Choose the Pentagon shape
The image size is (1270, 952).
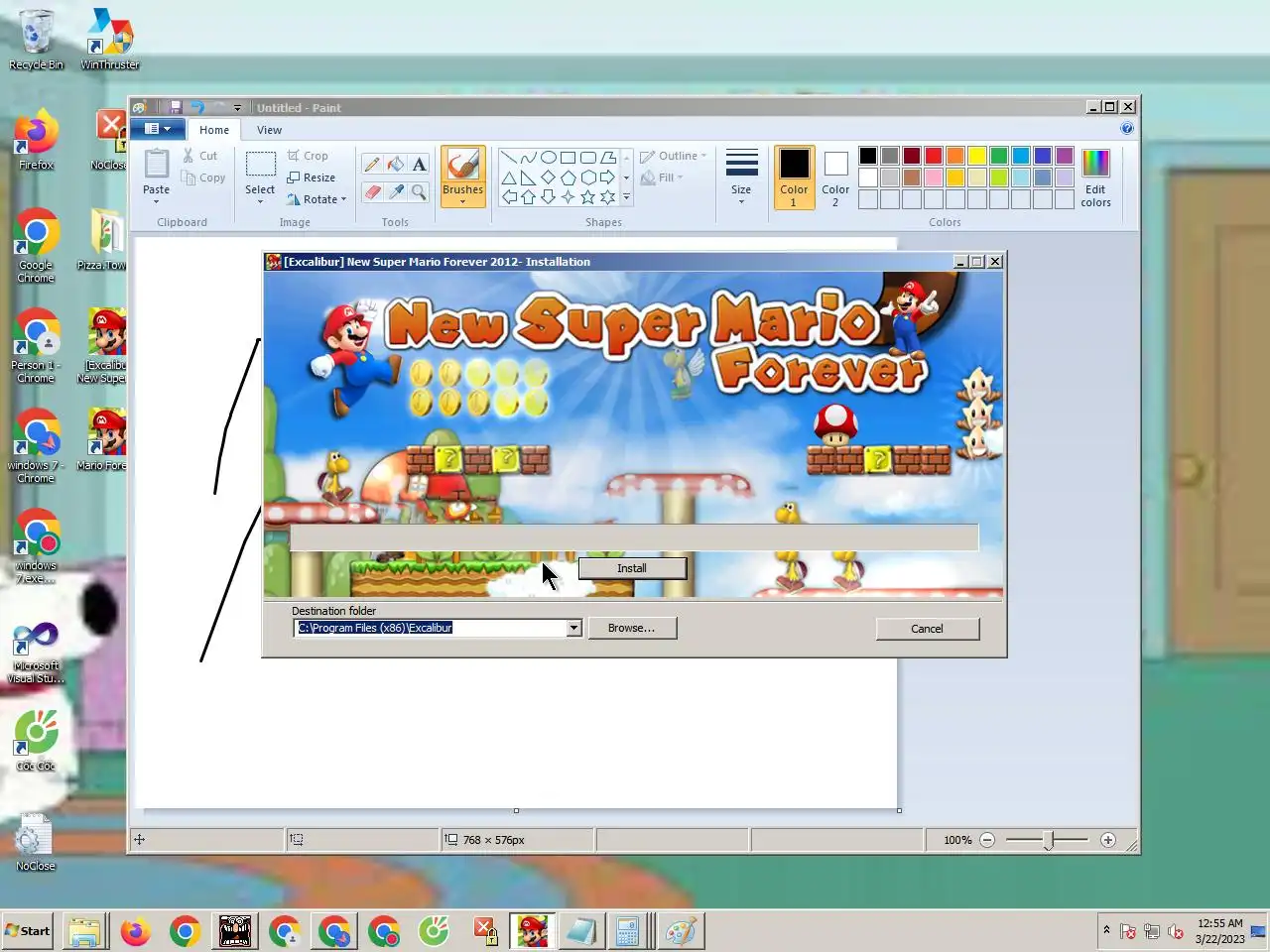pos(568,178)
